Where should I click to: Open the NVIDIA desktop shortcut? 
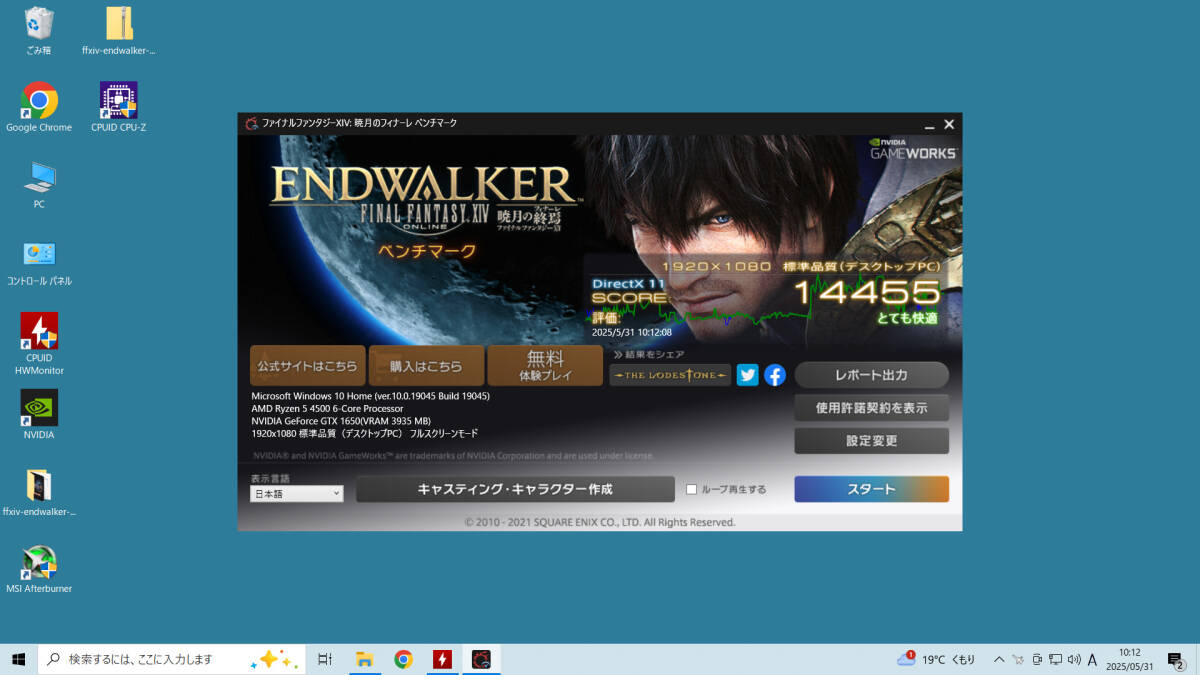tap(39, 415)
